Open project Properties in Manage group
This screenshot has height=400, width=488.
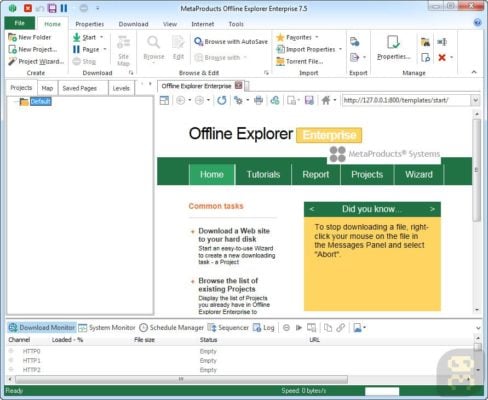click(x=393, y=48)
